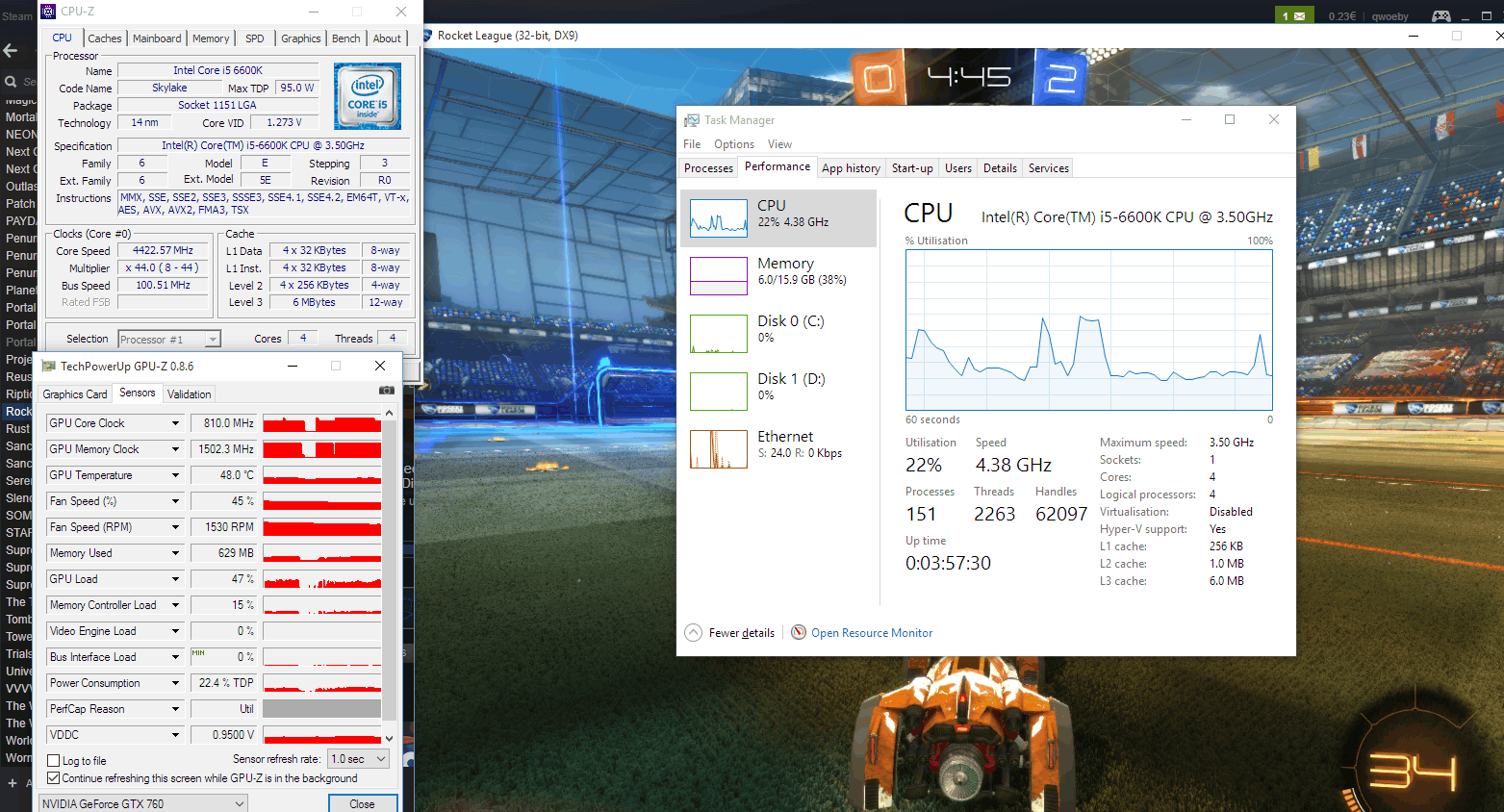Click the CPU-Z title bar app icon
1504x812 pixels.
[x=48, y=11]
